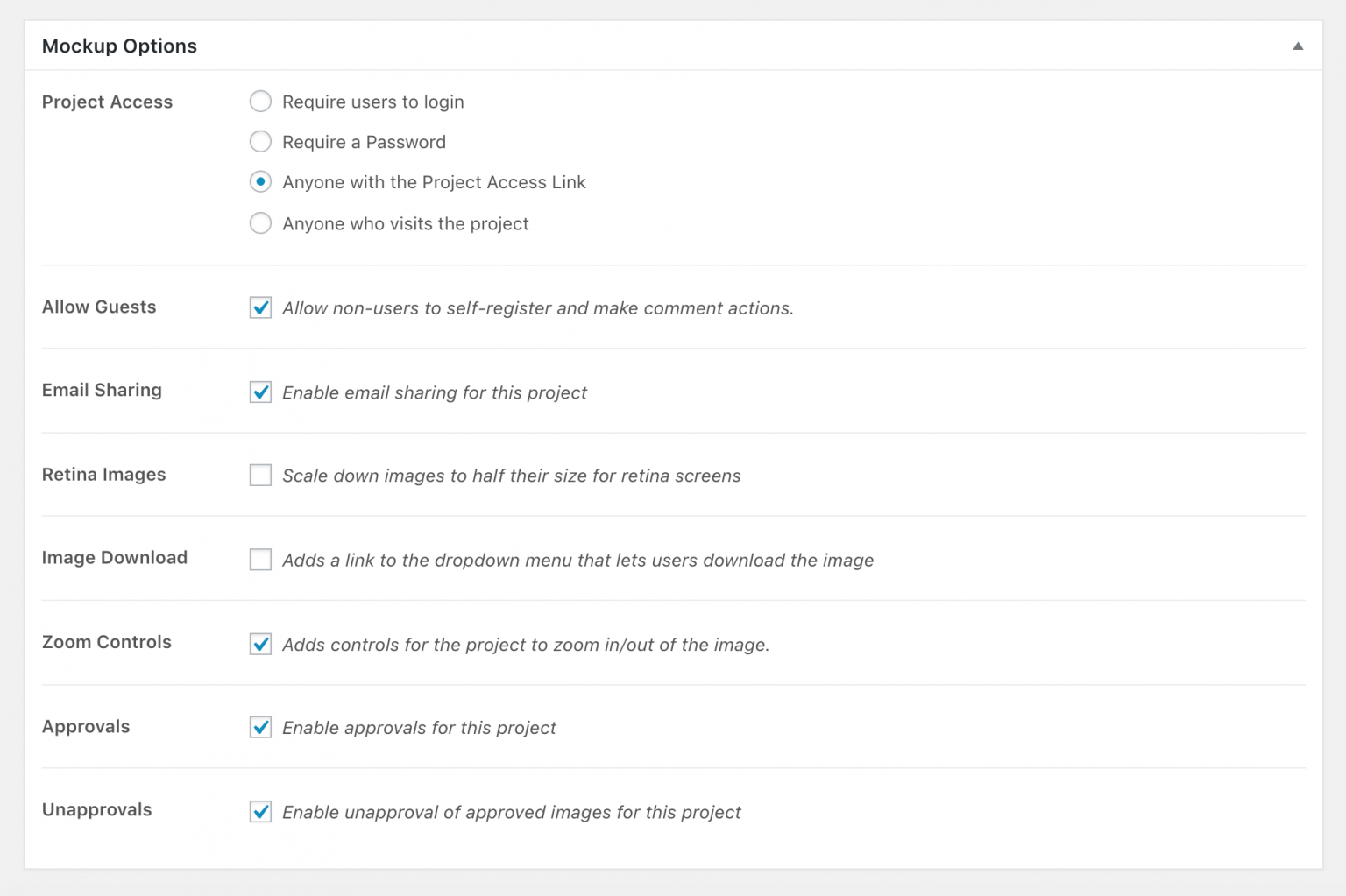This screenshot has width=1346, height=896.
Task: Click the "Adds controls for the project" description text
Action: 526,644
